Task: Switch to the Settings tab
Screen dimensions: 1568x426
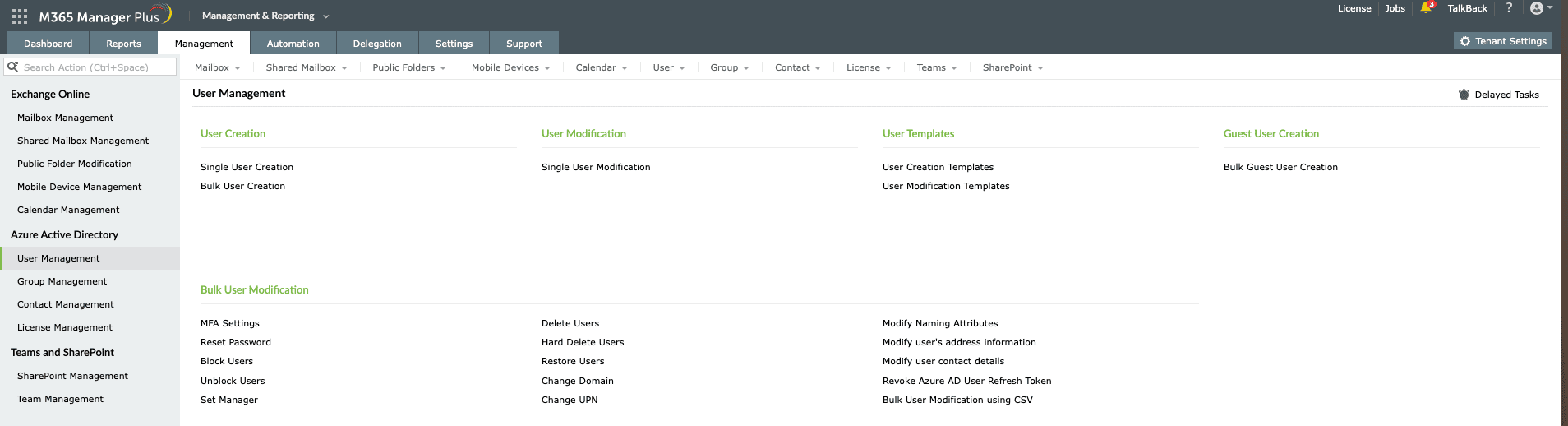Action: pyautogui.click(x=454, y=44)
